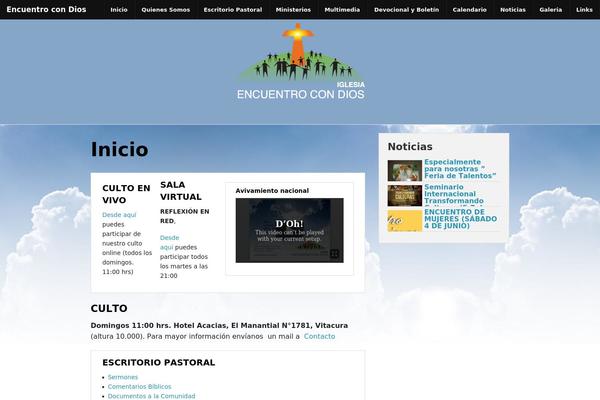Viewport: 600px width, 400px height.
Task: Open 'Especialmente para nosotras Feria de Talentos' article
Action: (460, 169)
